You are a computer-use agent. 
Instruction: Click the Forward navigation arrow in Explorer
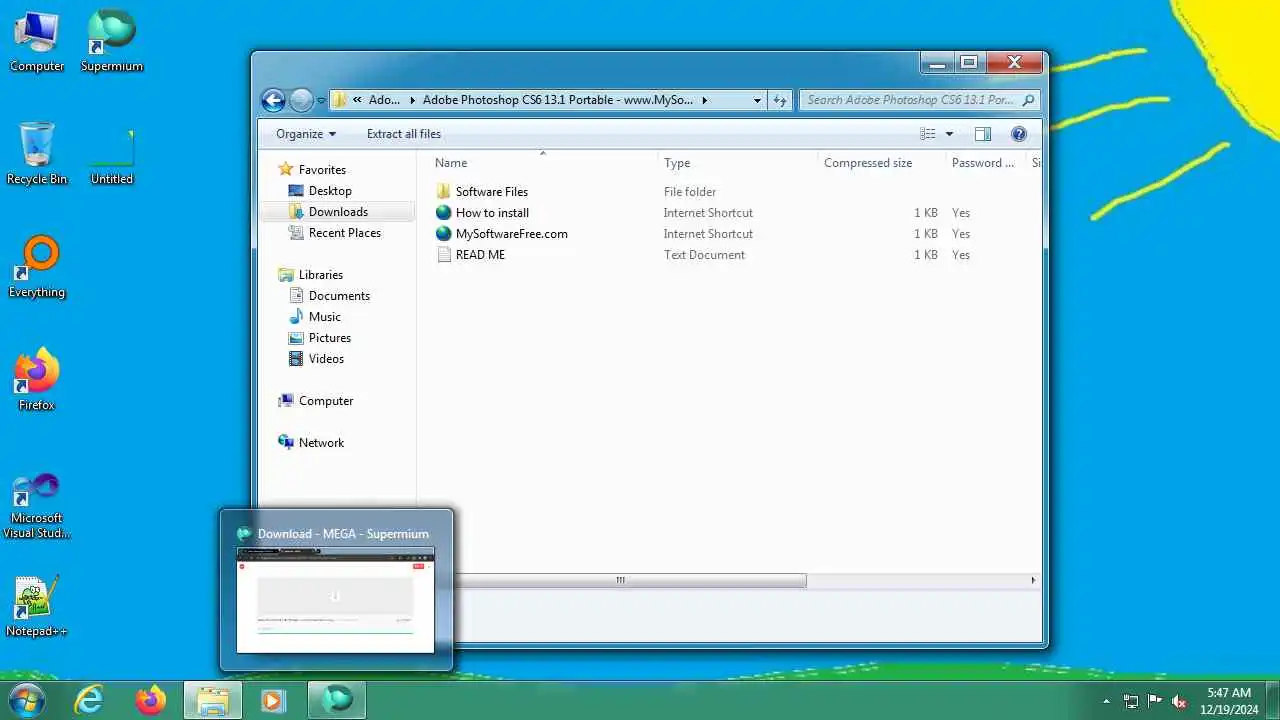301,100
